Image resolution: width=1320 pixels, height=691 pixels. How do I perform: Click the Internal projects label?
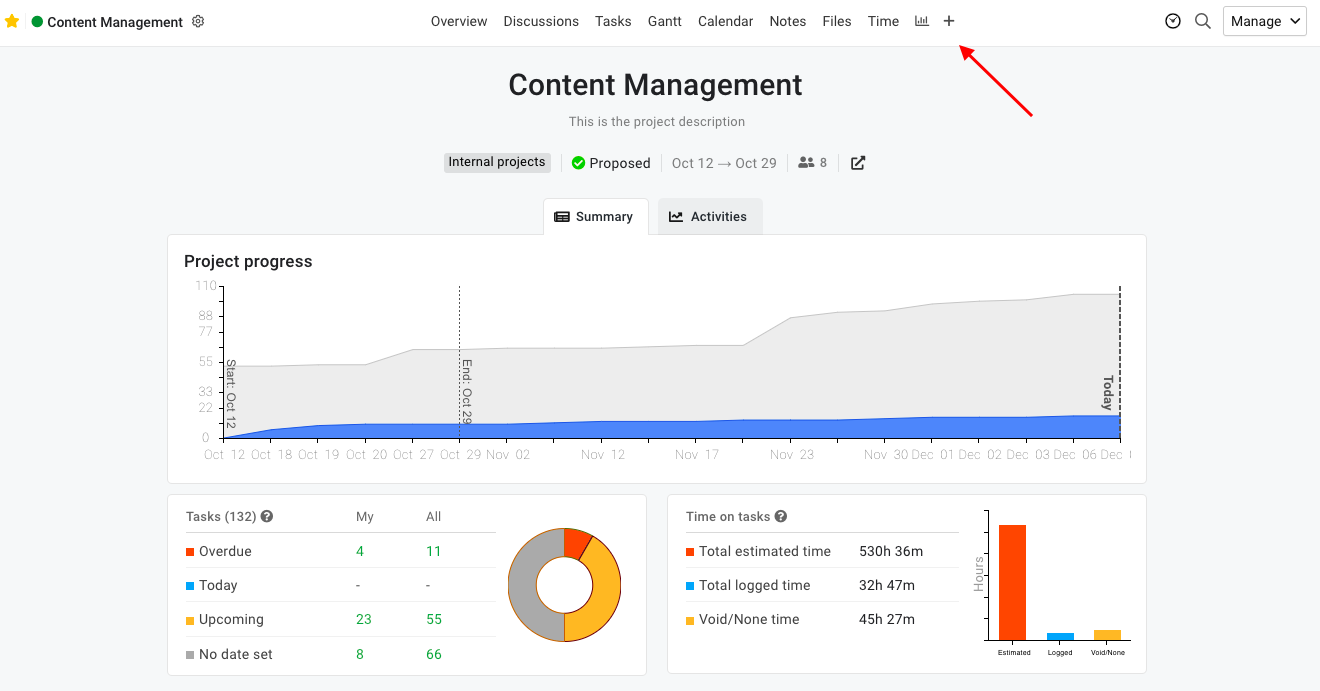[x=497, y=162]
